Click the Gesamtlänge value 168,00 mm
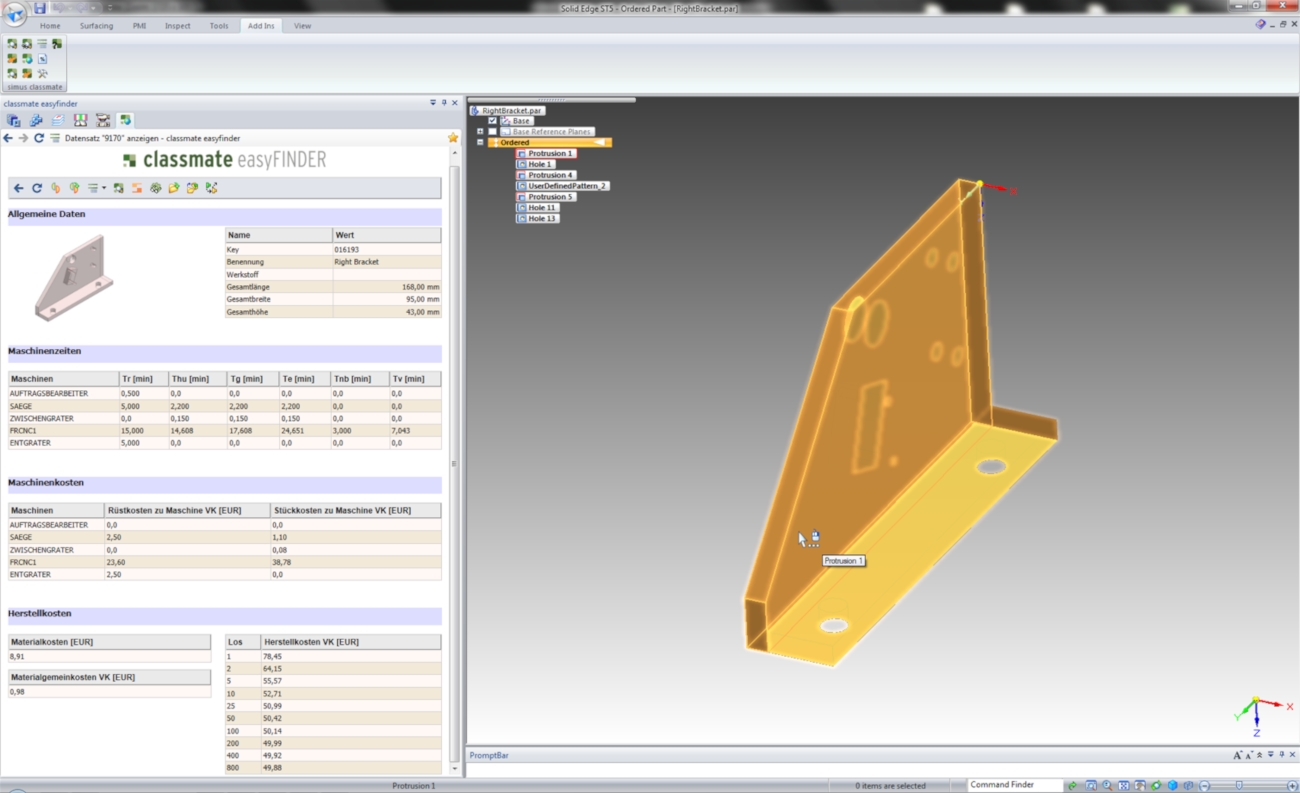Viewport: 1300px width, 793px height. [x=420, y=287]
